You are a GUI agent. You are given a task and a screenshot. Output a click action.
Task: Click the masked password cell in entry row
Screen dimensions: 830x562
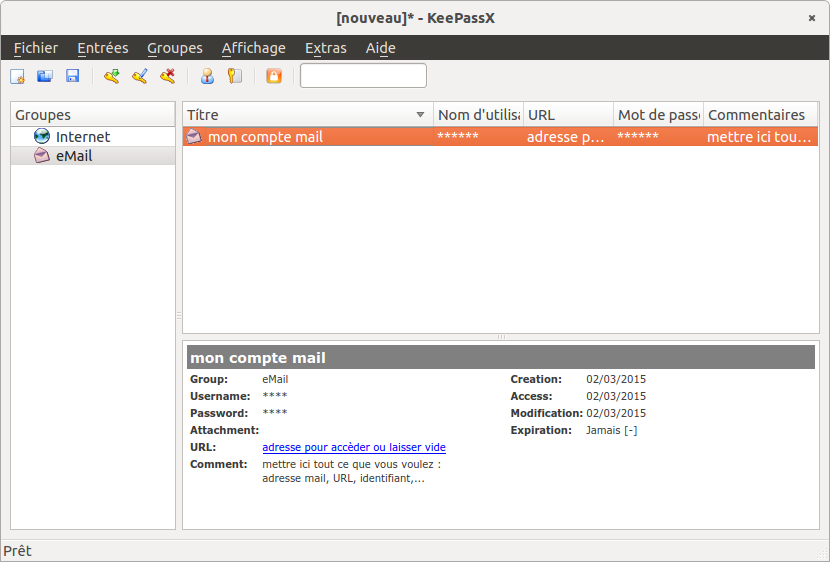point(658,137)
